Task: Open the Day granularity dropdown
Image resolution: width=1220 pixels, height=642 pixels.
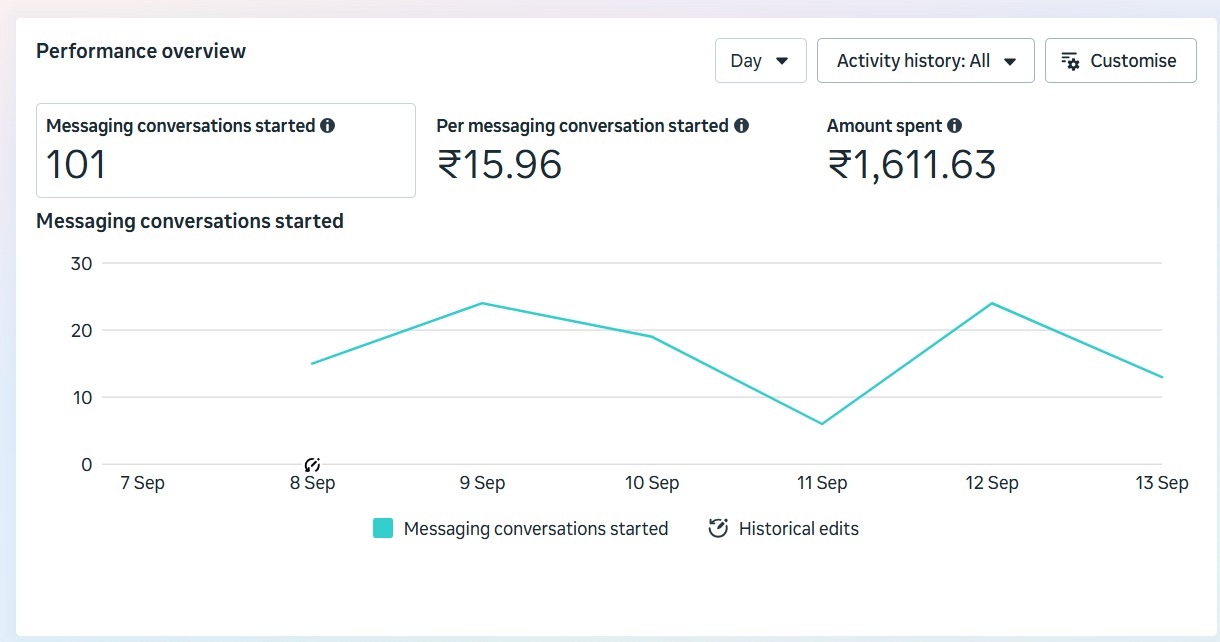Action: [760, 61]
